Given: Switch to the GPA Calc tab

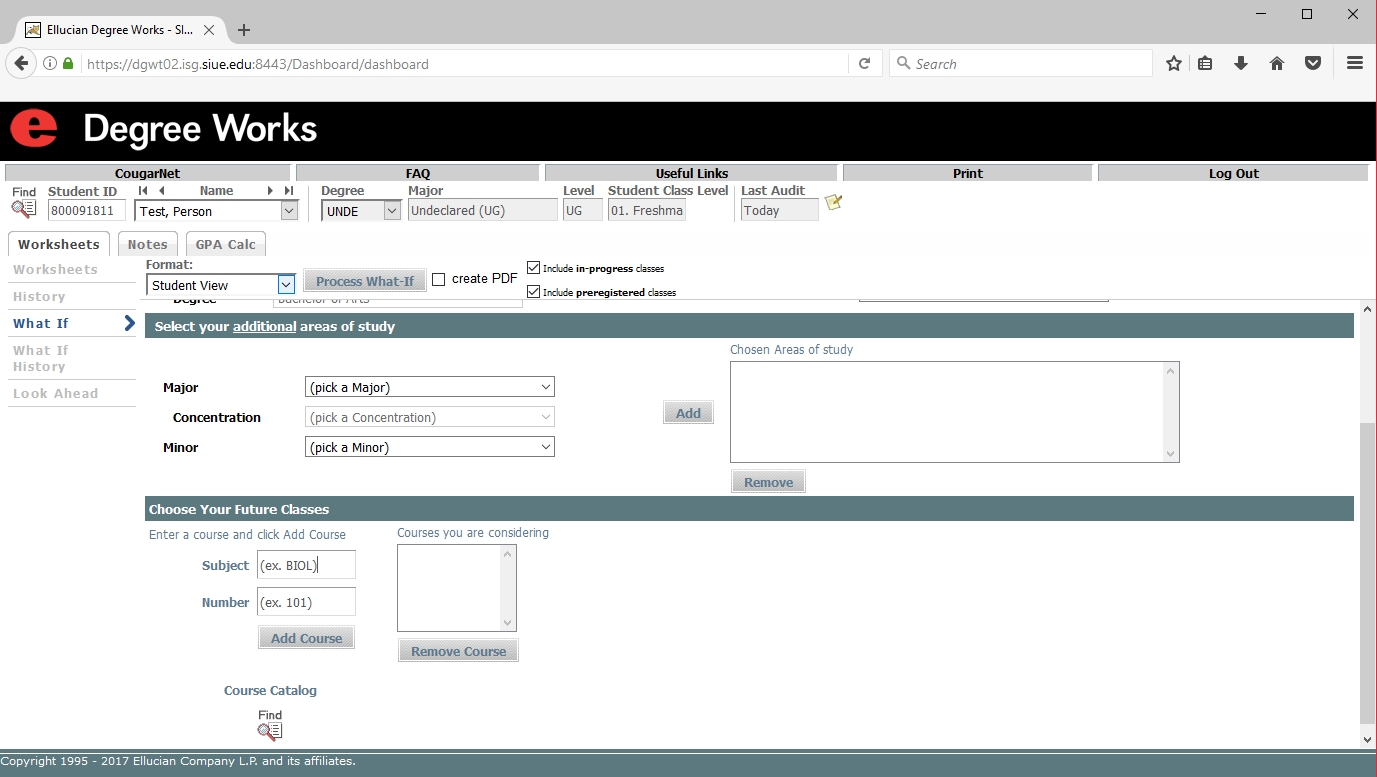Looking at the screenshot, I should coord(225,244).
